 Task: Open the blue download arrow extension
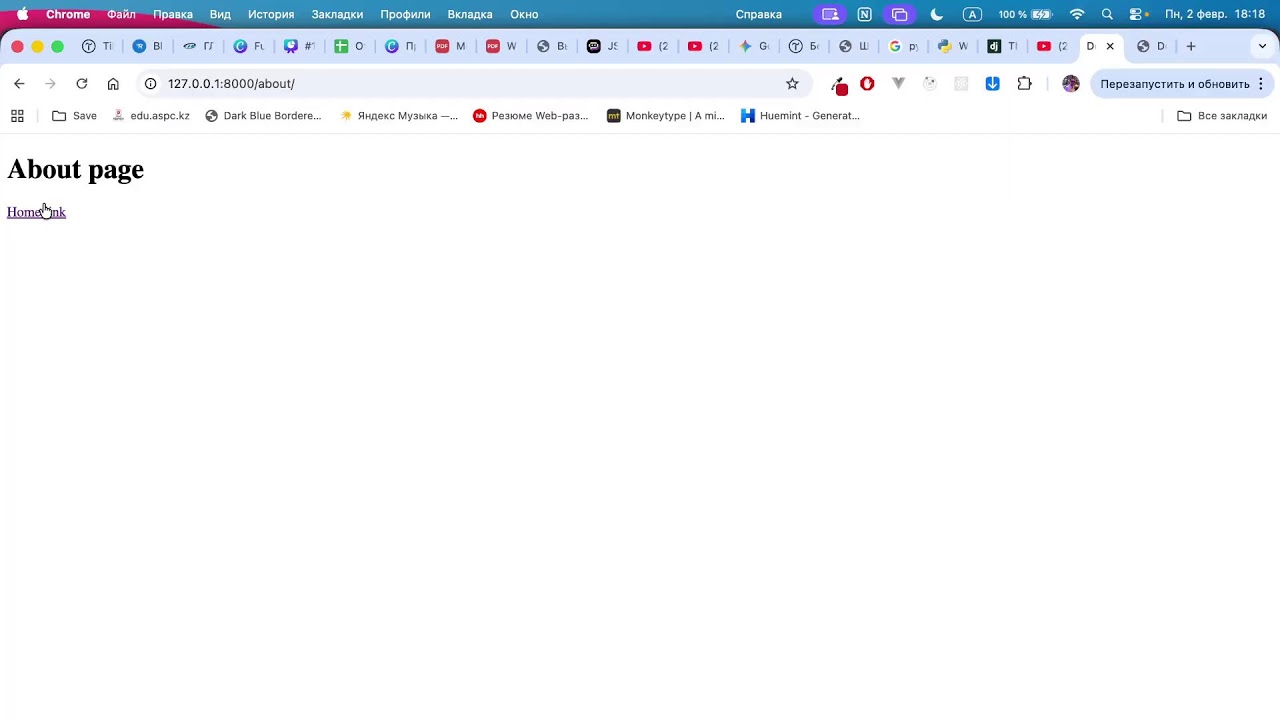point(992,84)
